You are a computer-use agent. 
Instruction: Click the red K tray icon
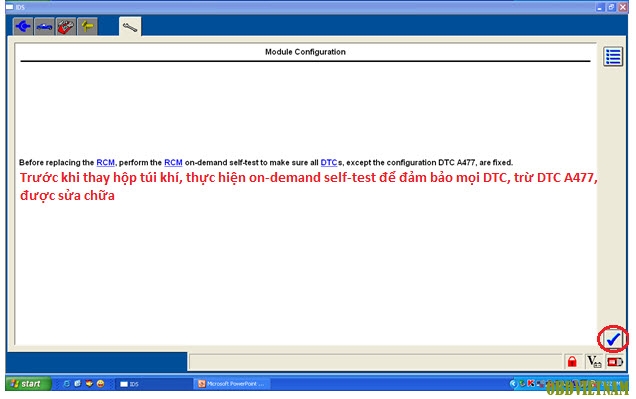(x=531, y=384)
